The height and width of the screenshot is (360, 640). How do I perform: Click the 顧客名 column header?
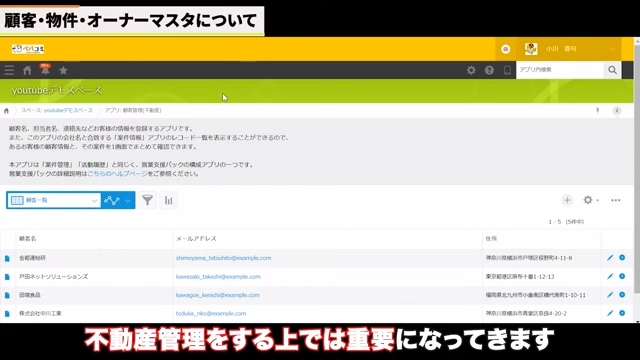coord(27,238)
